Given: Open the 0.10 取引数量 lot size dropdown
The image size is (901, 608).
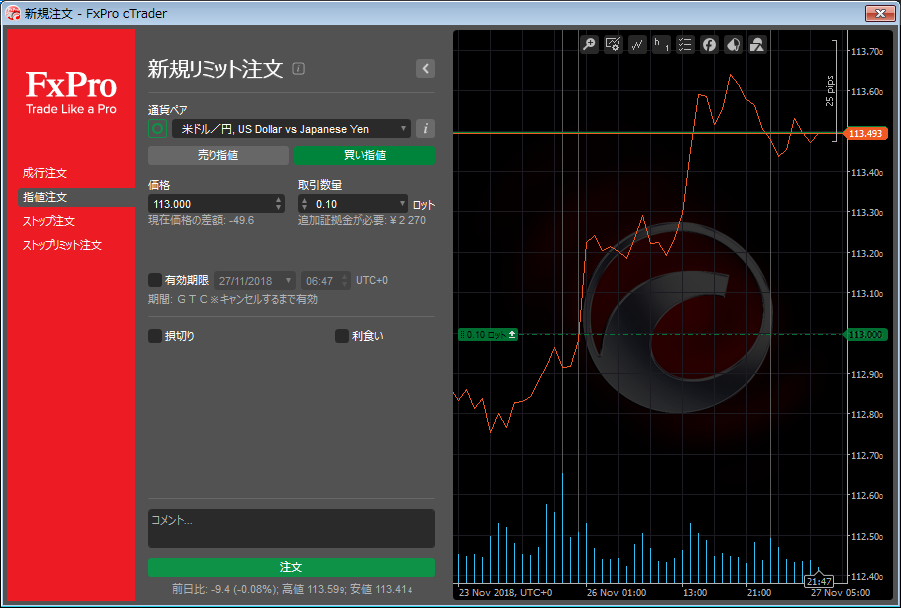Looking at the screenshot, I should tap(402, 203).
